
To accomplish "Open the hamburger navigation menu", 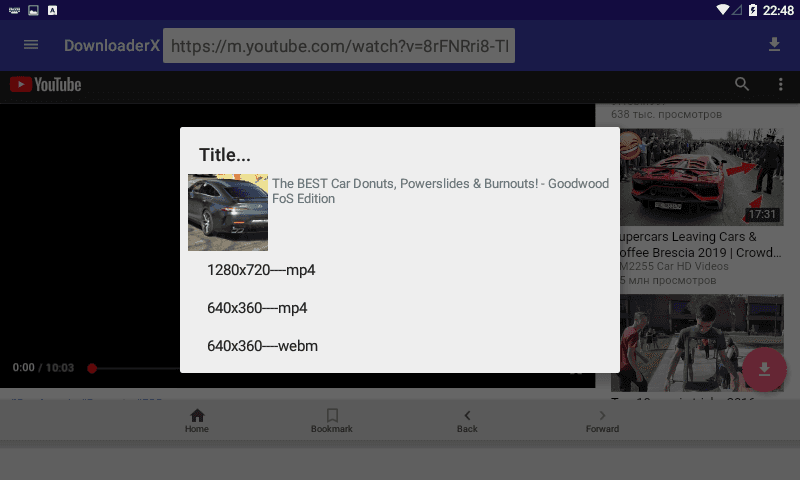I will click(31, 45).
